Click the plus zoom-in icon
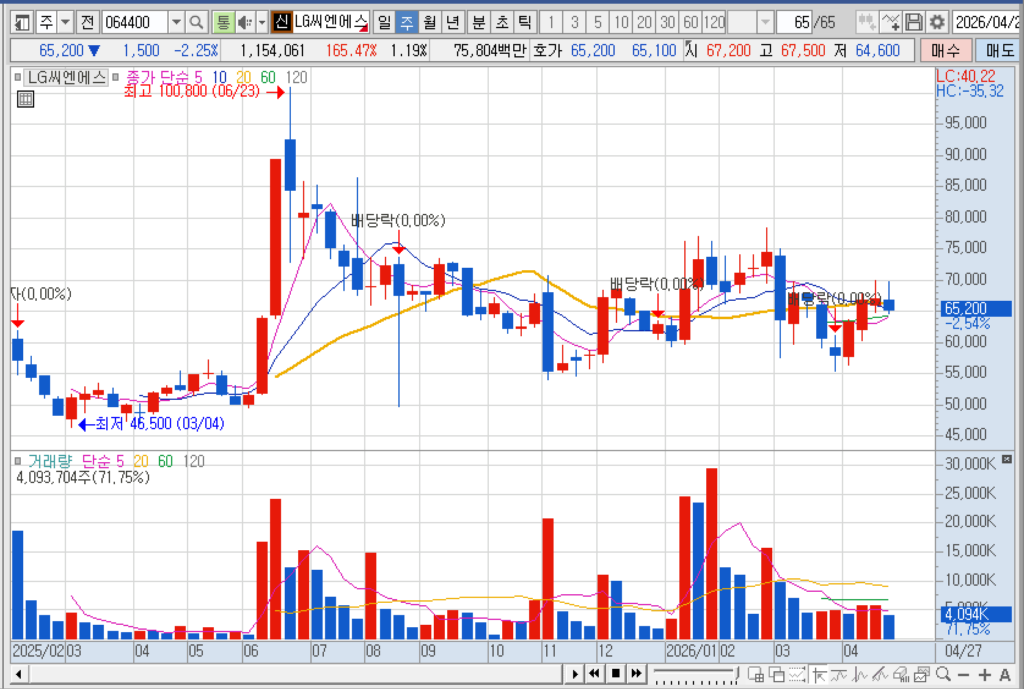This screenshot has height=689, width=1024. pyautogui.click(x=984, y=674)
